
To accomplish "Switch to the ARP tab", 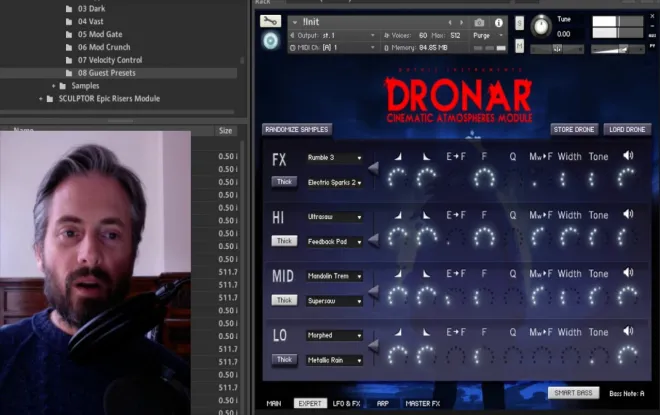I will point(383,403).
